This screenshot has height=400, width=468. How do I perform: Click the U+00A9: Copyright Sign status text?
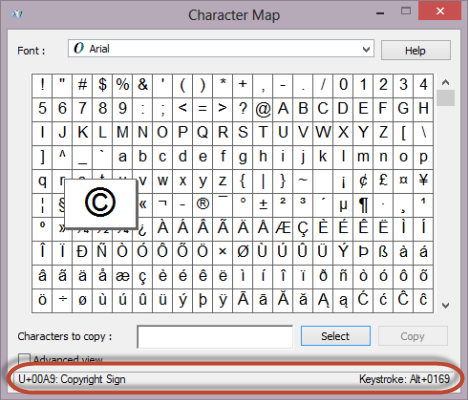[72, 379]
